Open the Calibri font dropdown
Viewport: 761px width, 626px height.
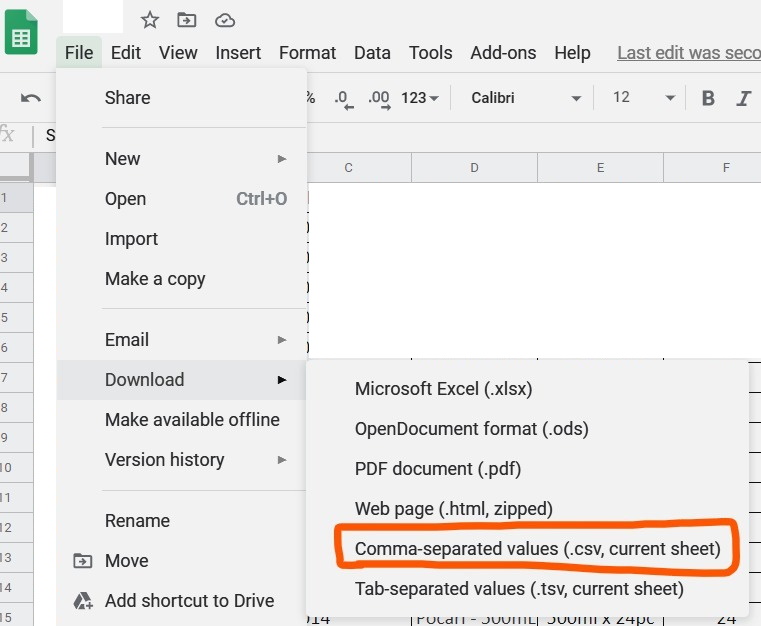[x=526, y=98]
